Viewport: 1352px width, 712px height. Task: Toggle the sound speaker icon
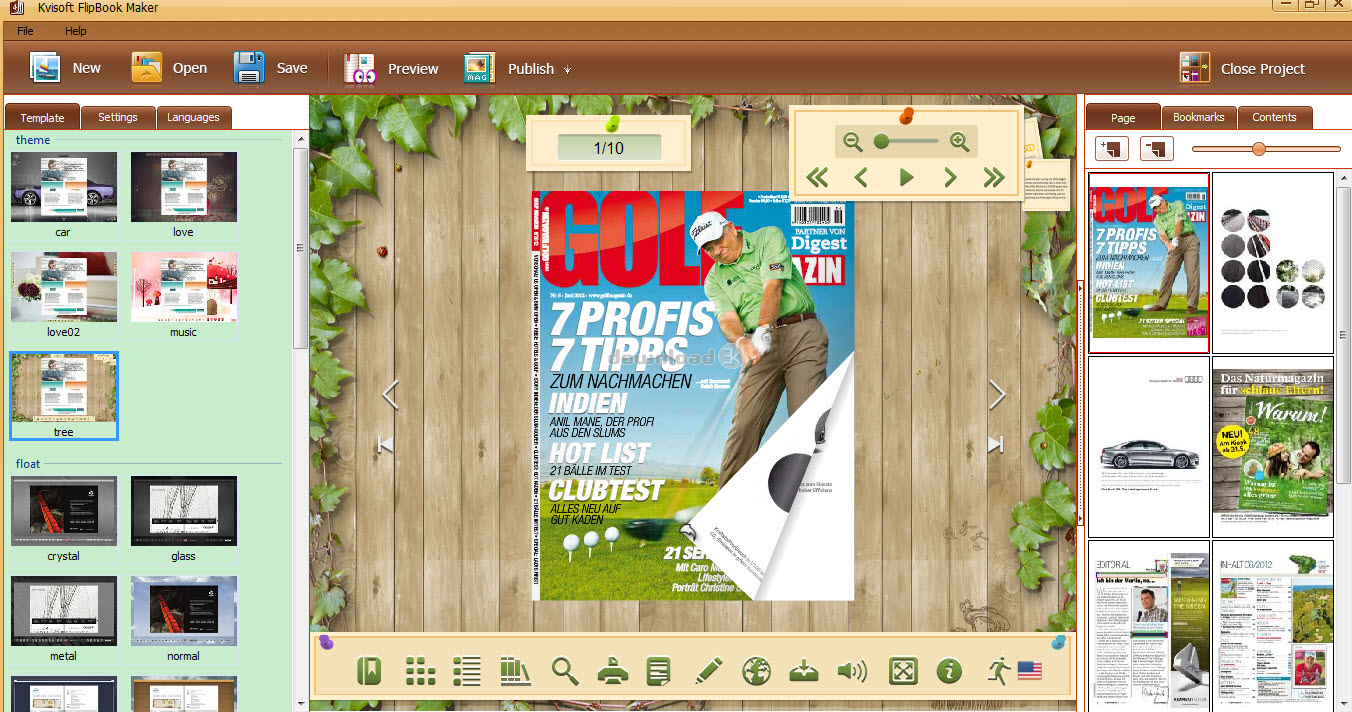click(x=852, y=671)
